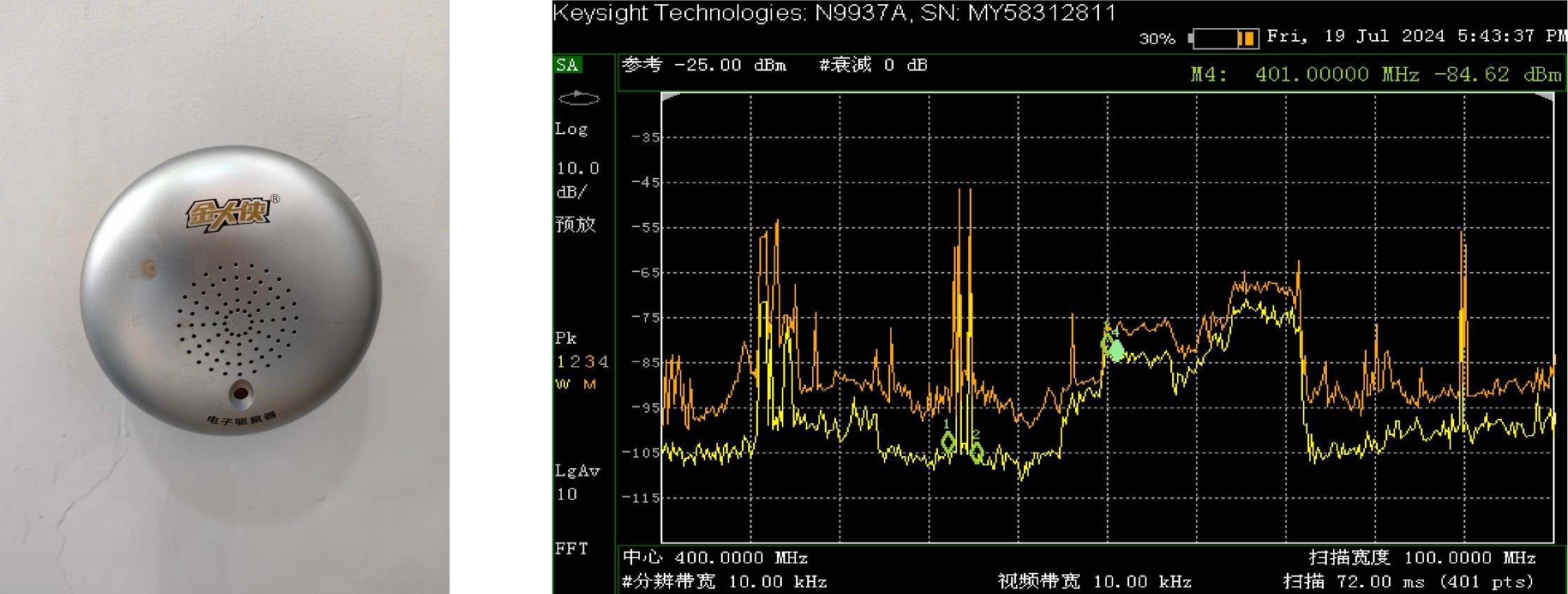Click the 30% battery percentage text
1568x594 pixels.
tap(1157, 39)
